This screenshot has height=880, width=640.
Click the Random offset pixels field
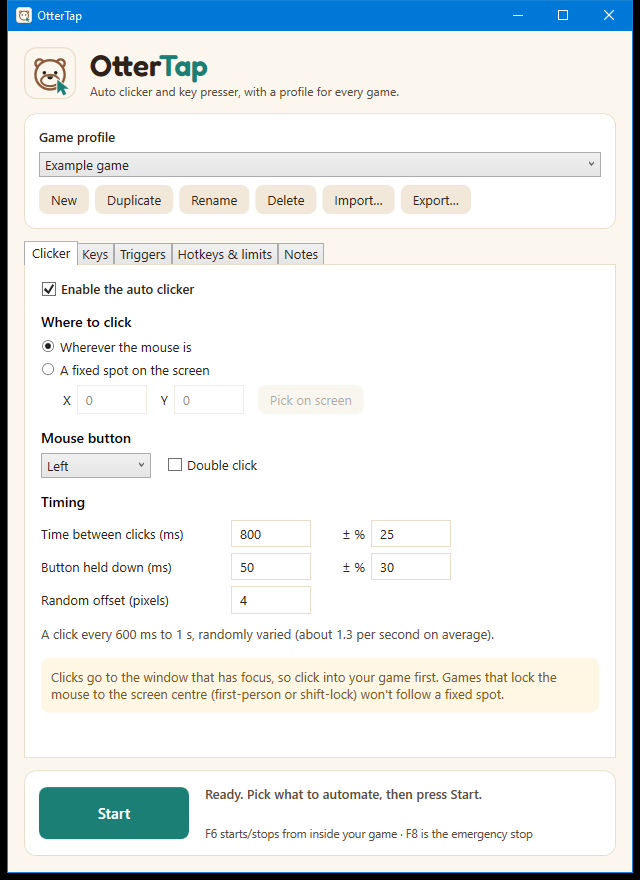271,600
